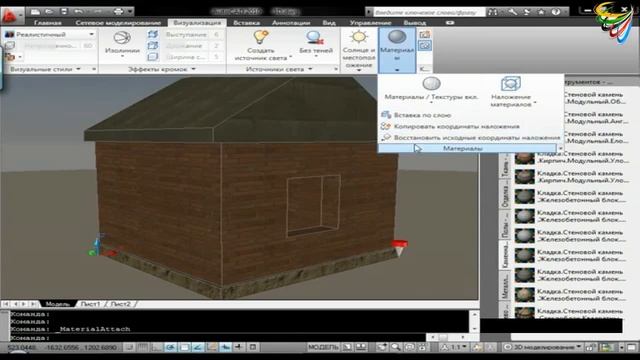Open the Полы vertical tab in tool palette

(505, 226)
